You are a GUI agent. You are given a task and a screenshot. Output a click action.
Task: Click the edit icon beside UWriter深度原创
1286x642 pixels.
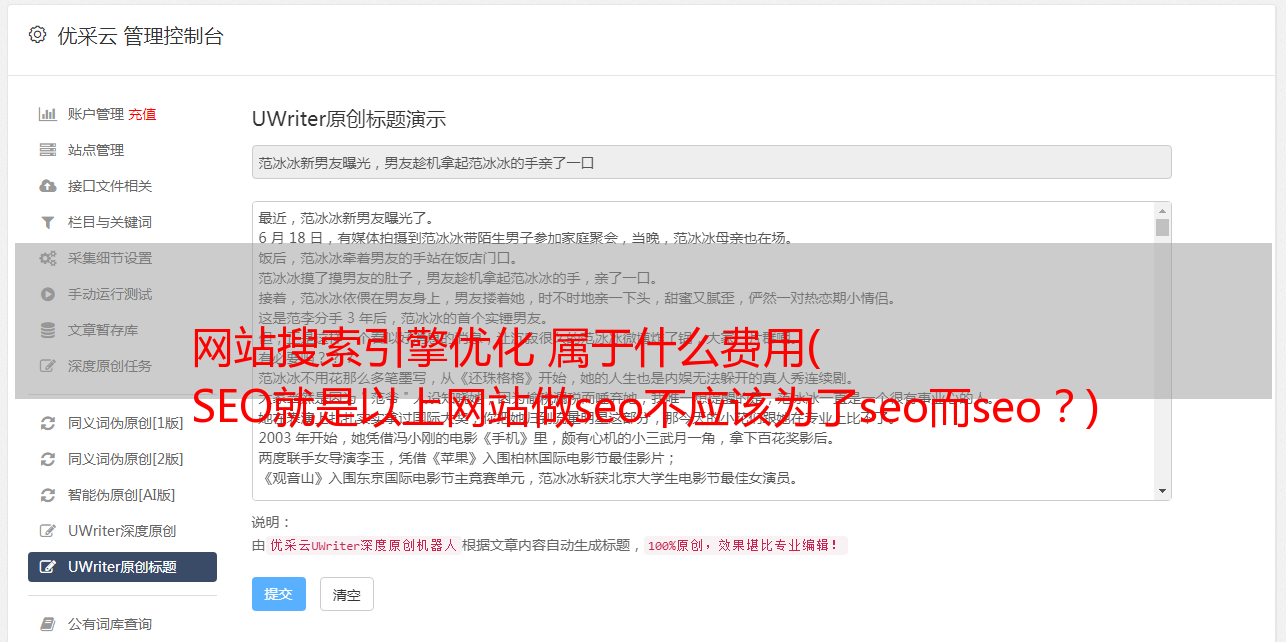47,531
